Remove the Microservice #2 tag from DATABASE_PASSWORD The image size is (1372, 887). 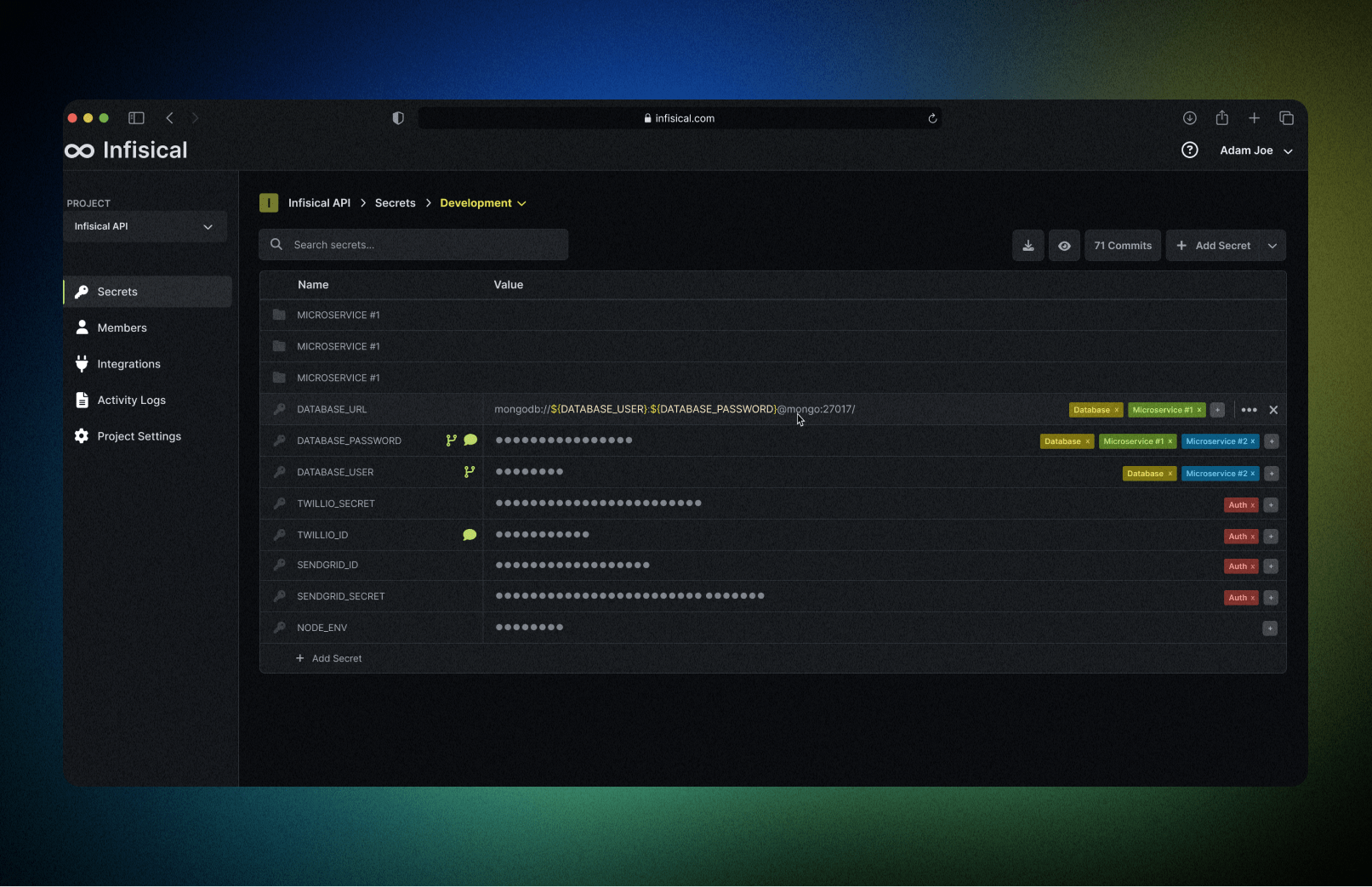tap(1252, 441)
